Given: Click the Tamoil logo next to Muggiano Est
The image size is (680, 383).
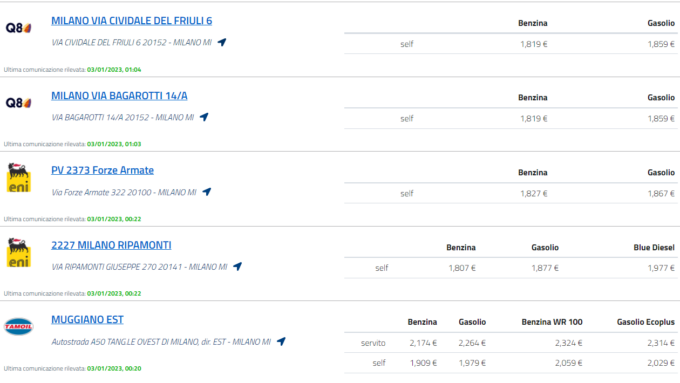Looking at the screenshot, I should [18, 327].
